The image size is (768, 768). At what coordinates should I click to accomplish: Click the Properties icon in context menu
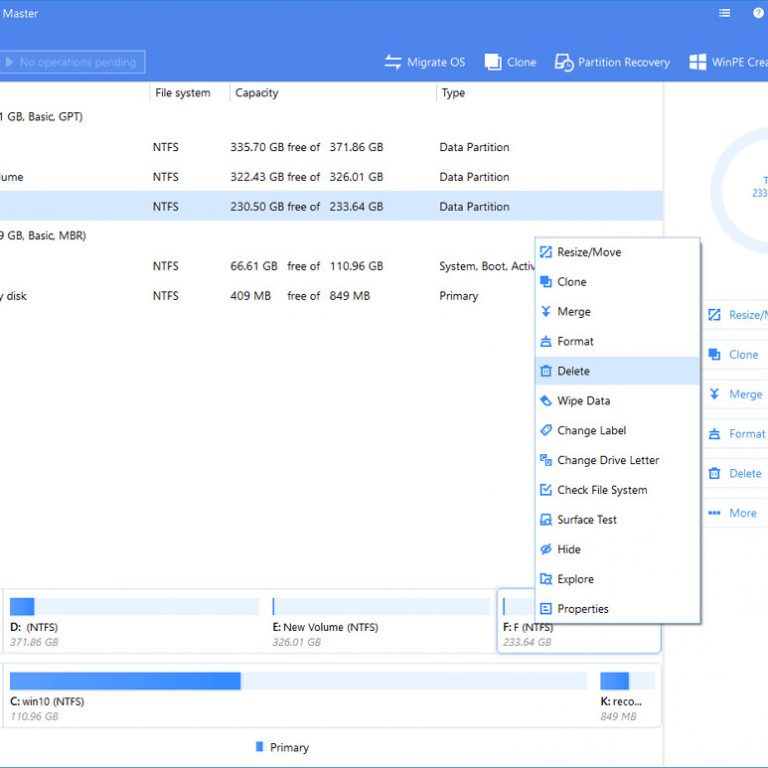(x=546, y=609)
